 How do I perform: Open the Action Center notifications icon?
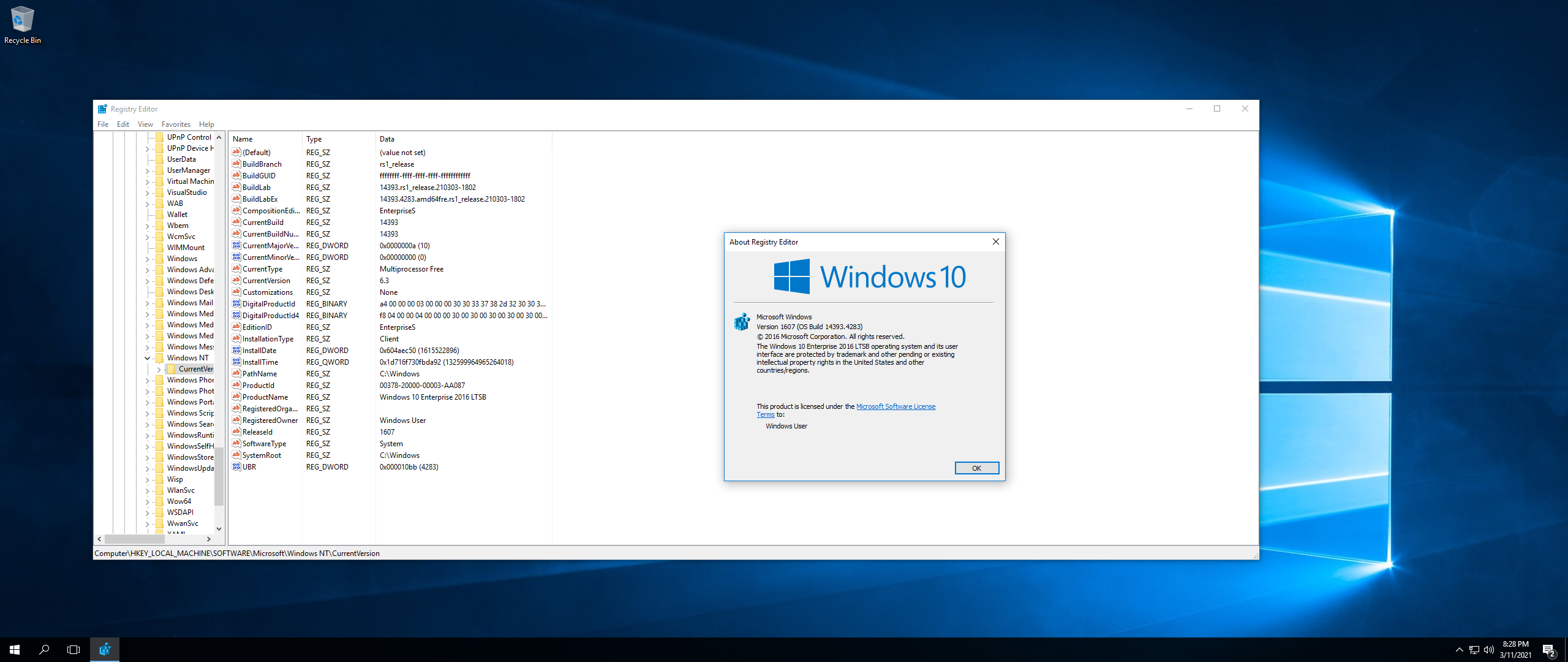point(1549,650)
